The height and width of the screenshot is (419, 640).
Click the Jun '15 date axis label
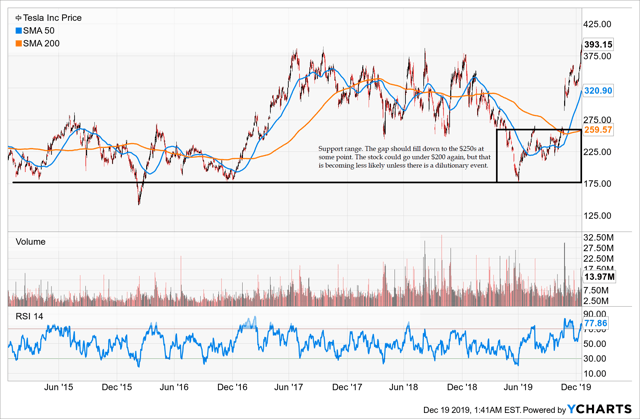(x=58, y=387)
